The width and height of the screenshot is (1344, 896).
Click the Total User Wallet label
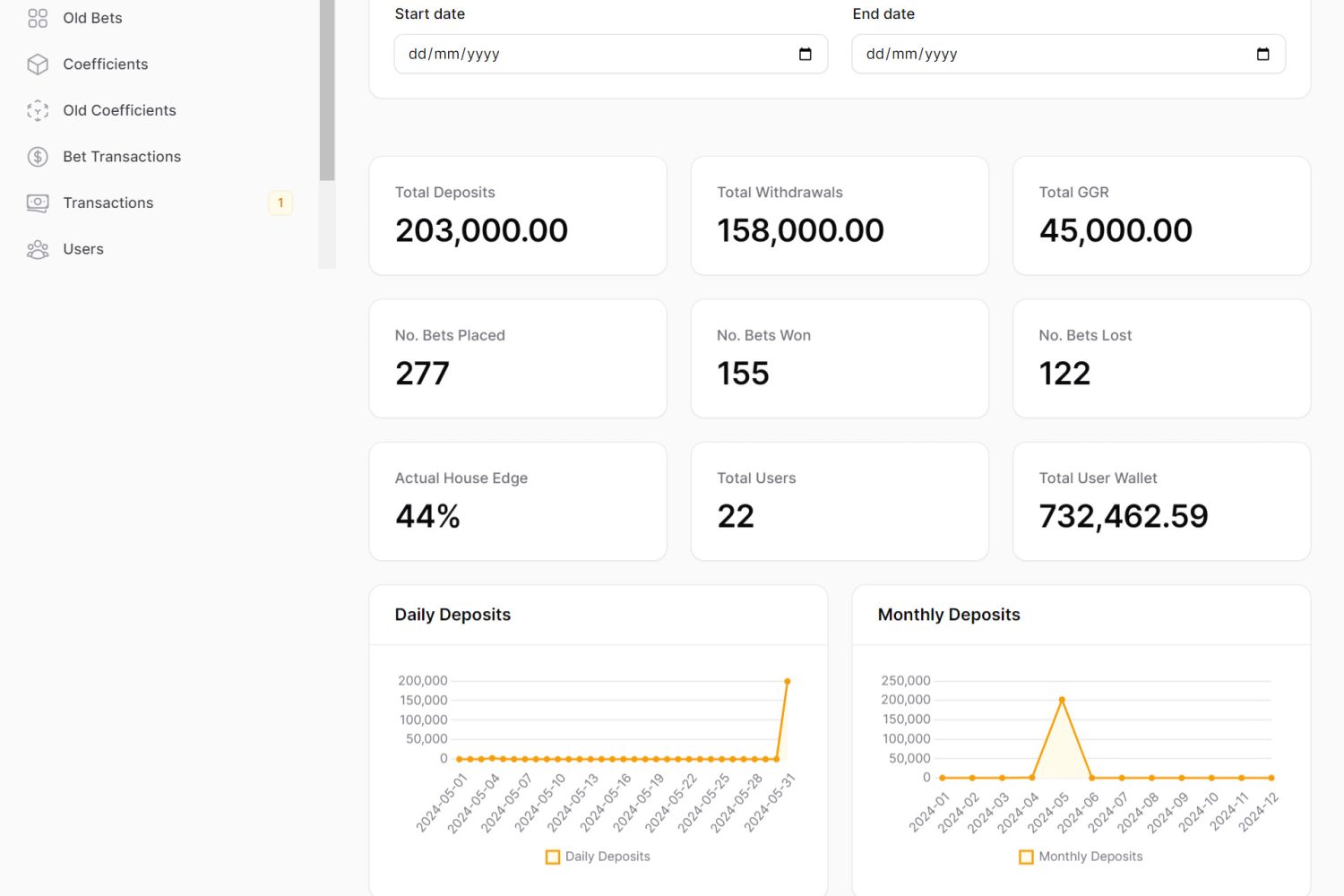[x=1098, y=478]
